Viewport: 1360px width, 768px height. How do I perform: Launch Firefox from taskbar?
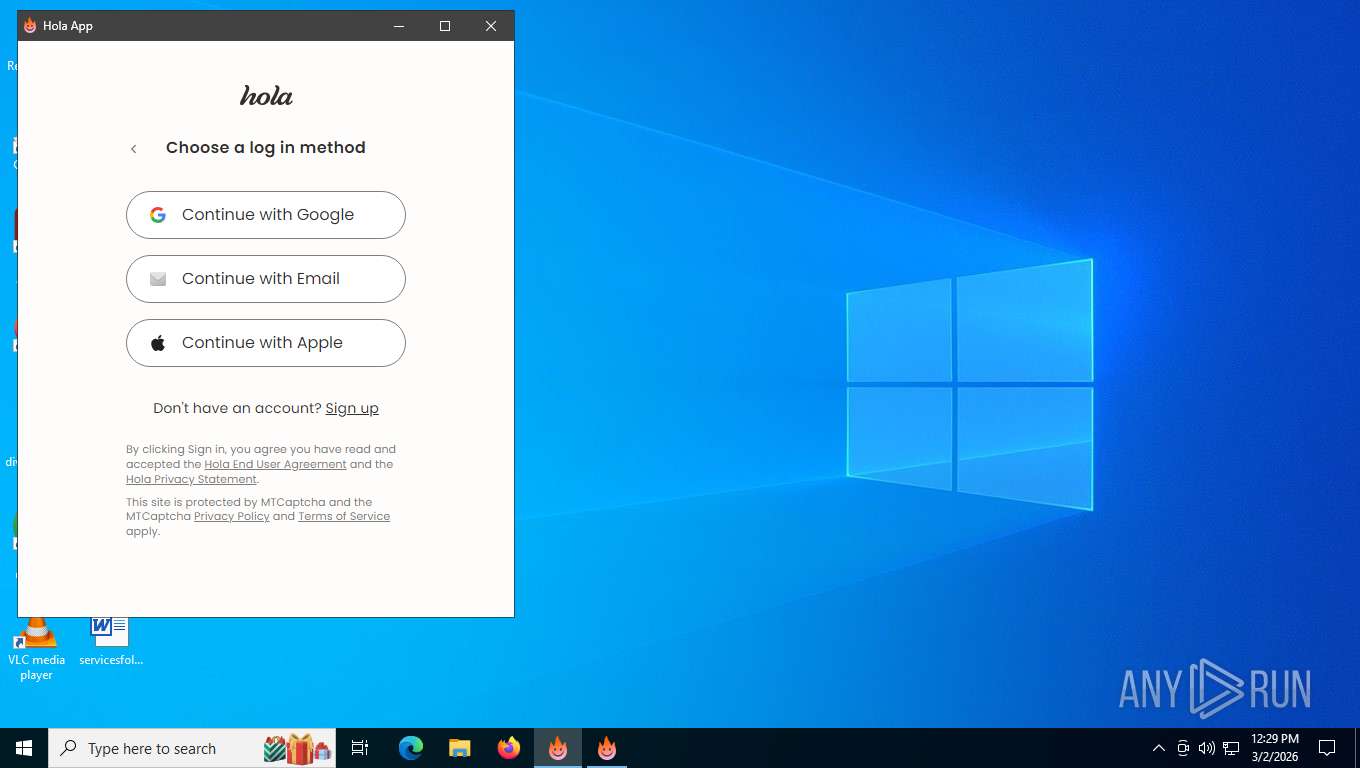pos(509,748)
